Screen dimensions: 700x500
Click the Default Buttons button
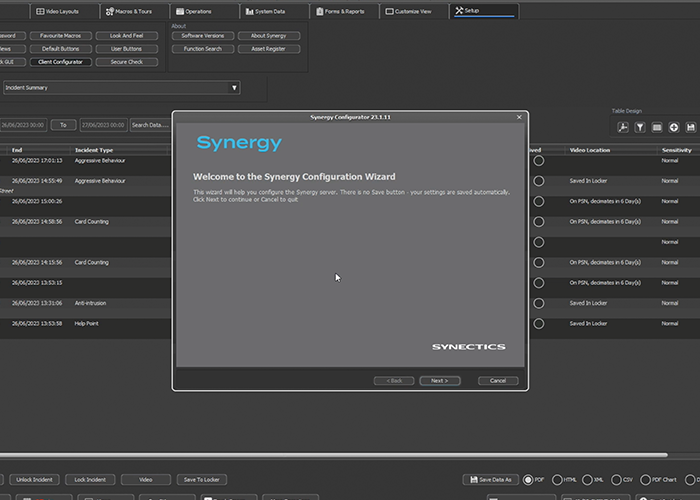click(61, 49)
